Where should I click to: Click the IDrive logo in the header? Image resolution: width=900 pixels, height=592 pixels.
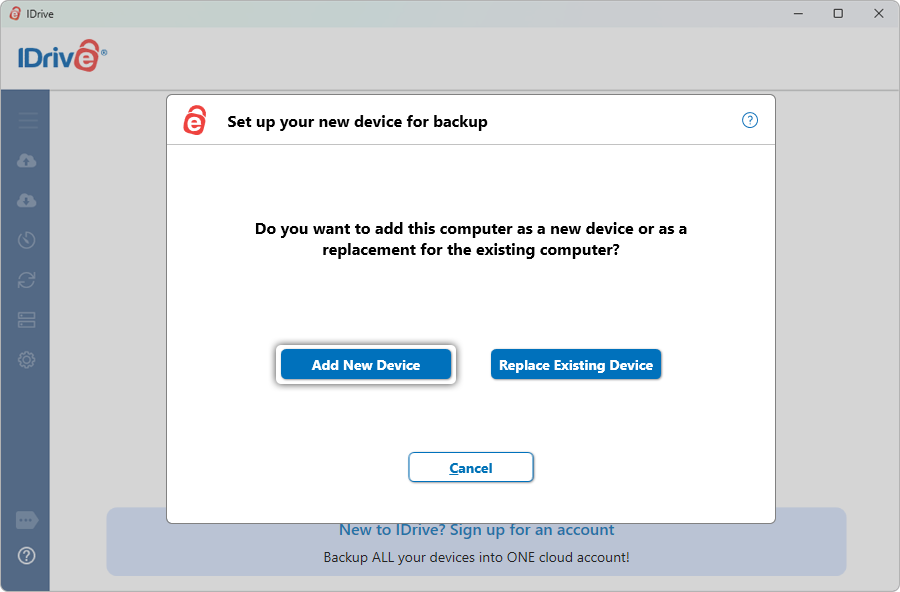pyautogui.click(x=62, y=57)
